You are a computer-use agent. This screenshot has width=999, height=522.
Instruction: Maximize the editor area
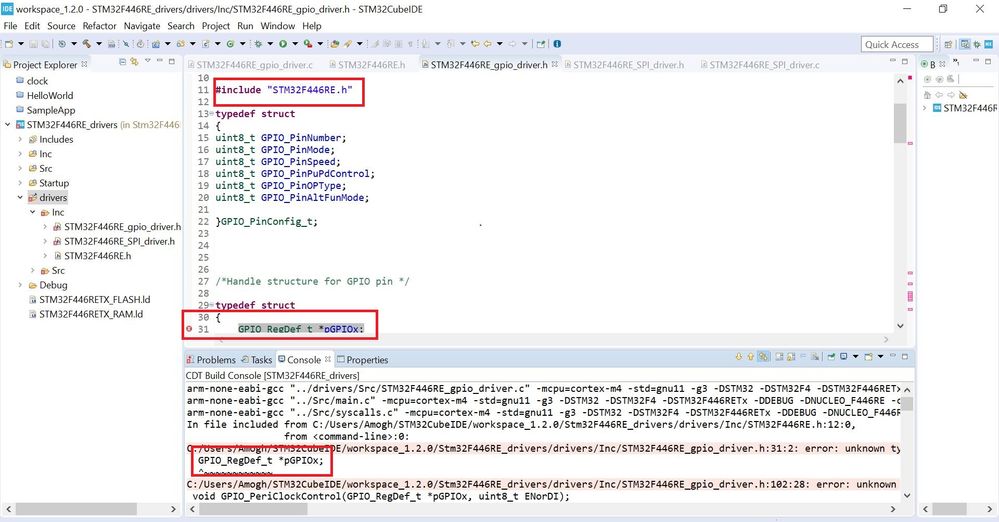(905, 61)
